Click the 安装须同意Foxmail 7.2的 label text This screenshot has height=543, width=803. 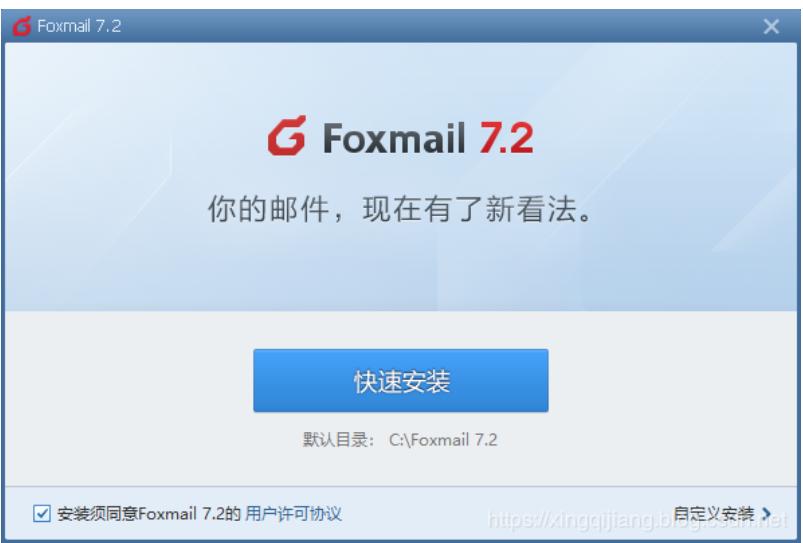pyautogui.click(x=149, y=513)
